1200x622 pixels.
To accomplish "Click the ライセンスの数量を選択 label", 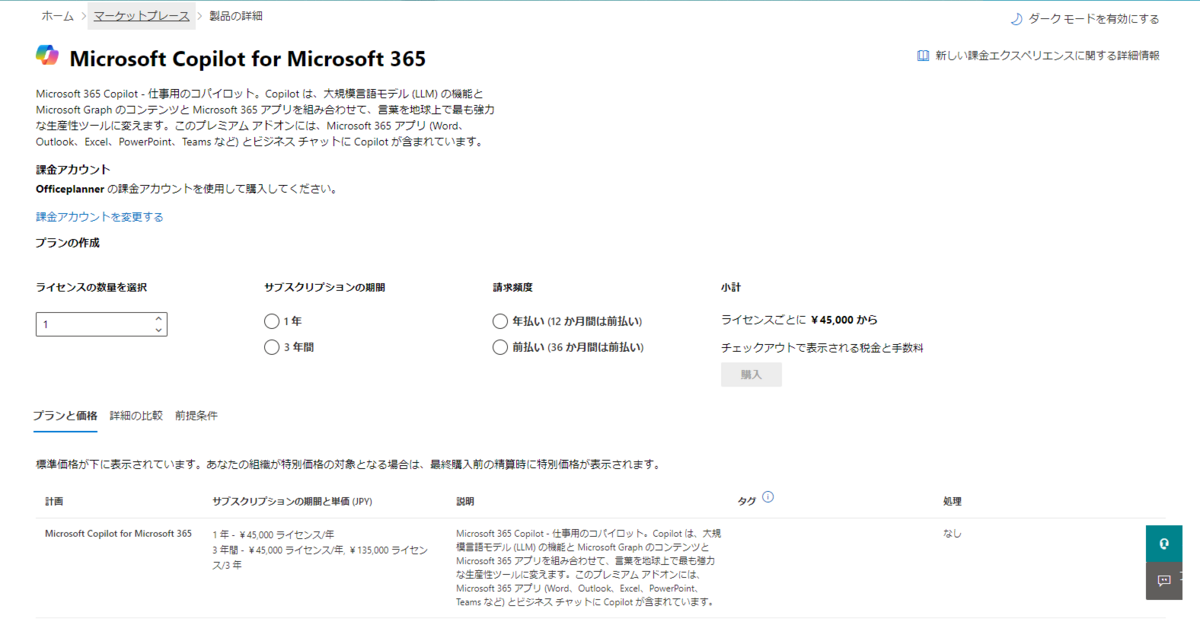I will click(91, 287).
